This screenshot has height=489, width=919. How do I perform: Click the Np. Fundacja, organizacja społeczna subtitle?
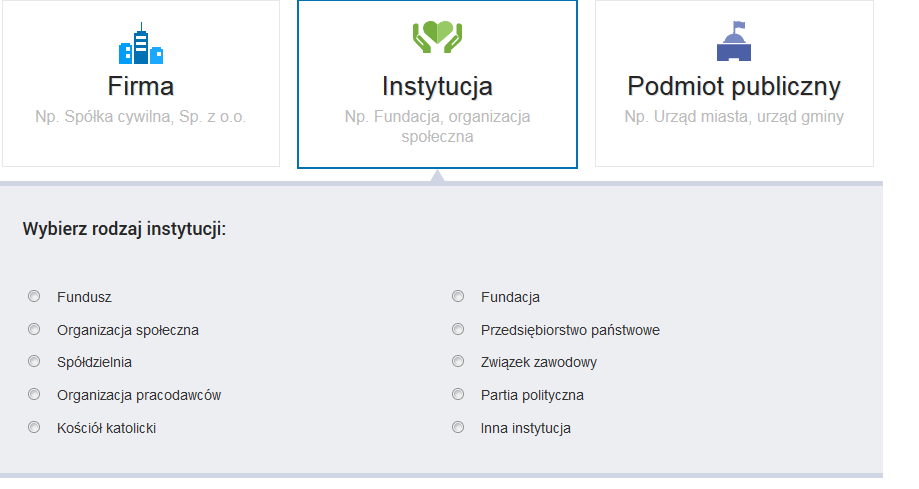click(437, 126)
